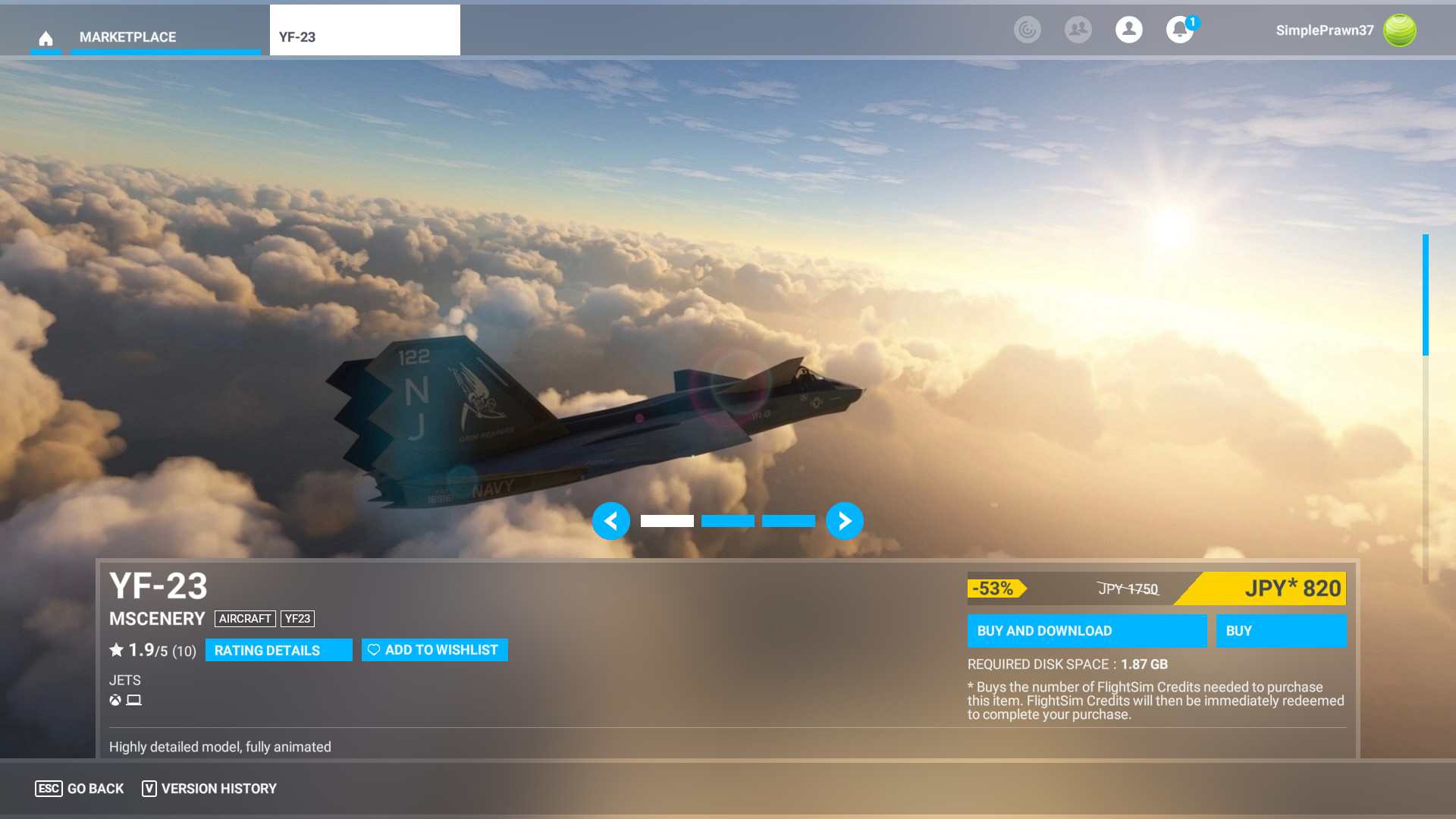Click the MSCENERY publisher name
This screenshot has height=819, width=1456.
click(157, 619)
